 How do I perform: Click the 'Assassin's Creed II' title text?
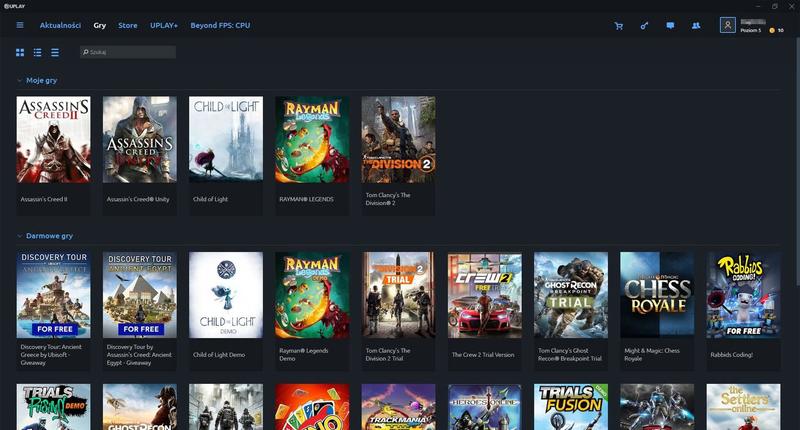(x=44, y=199)
